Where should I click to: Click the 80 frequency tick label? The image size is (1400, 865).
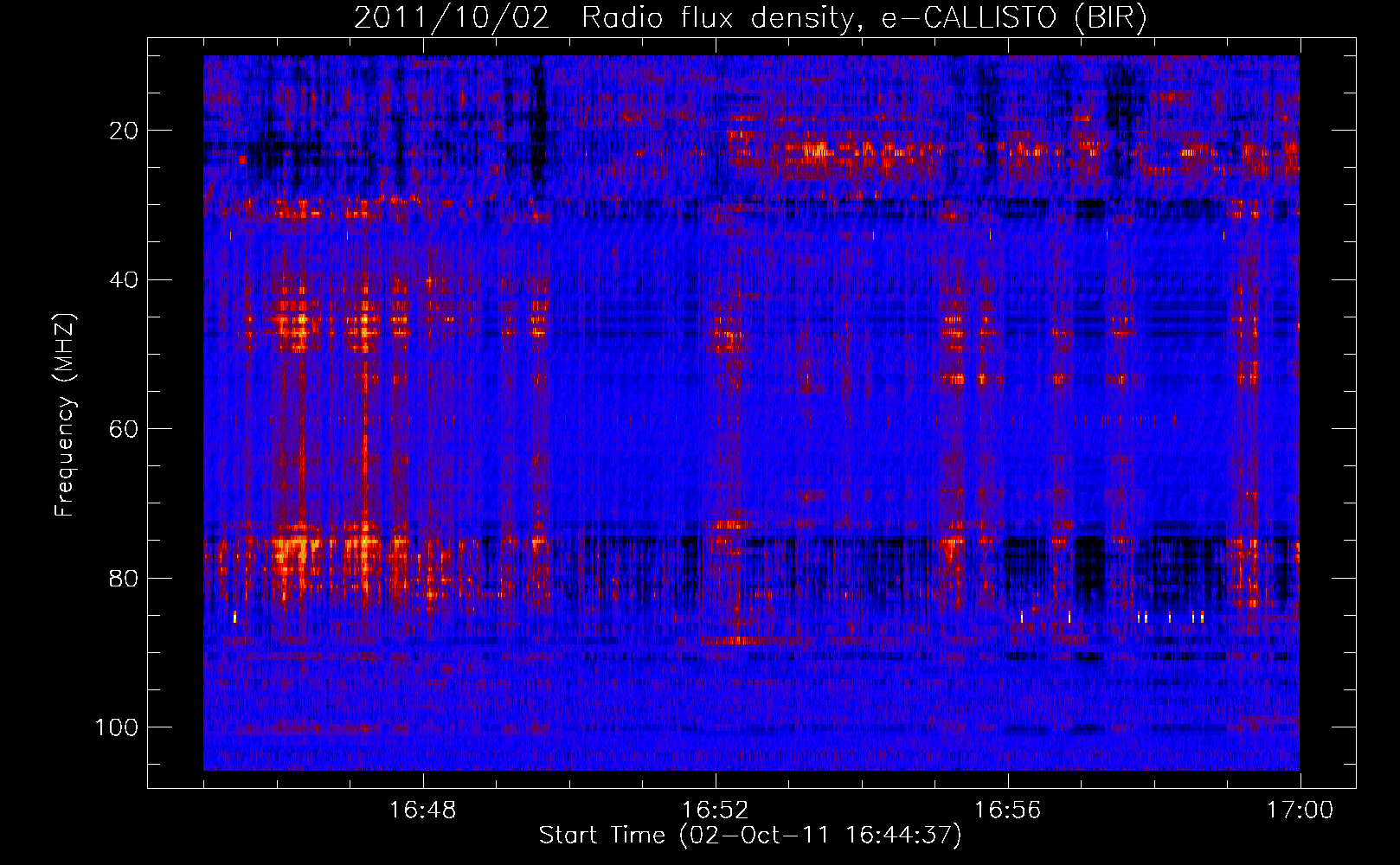[x=125, y=578]
